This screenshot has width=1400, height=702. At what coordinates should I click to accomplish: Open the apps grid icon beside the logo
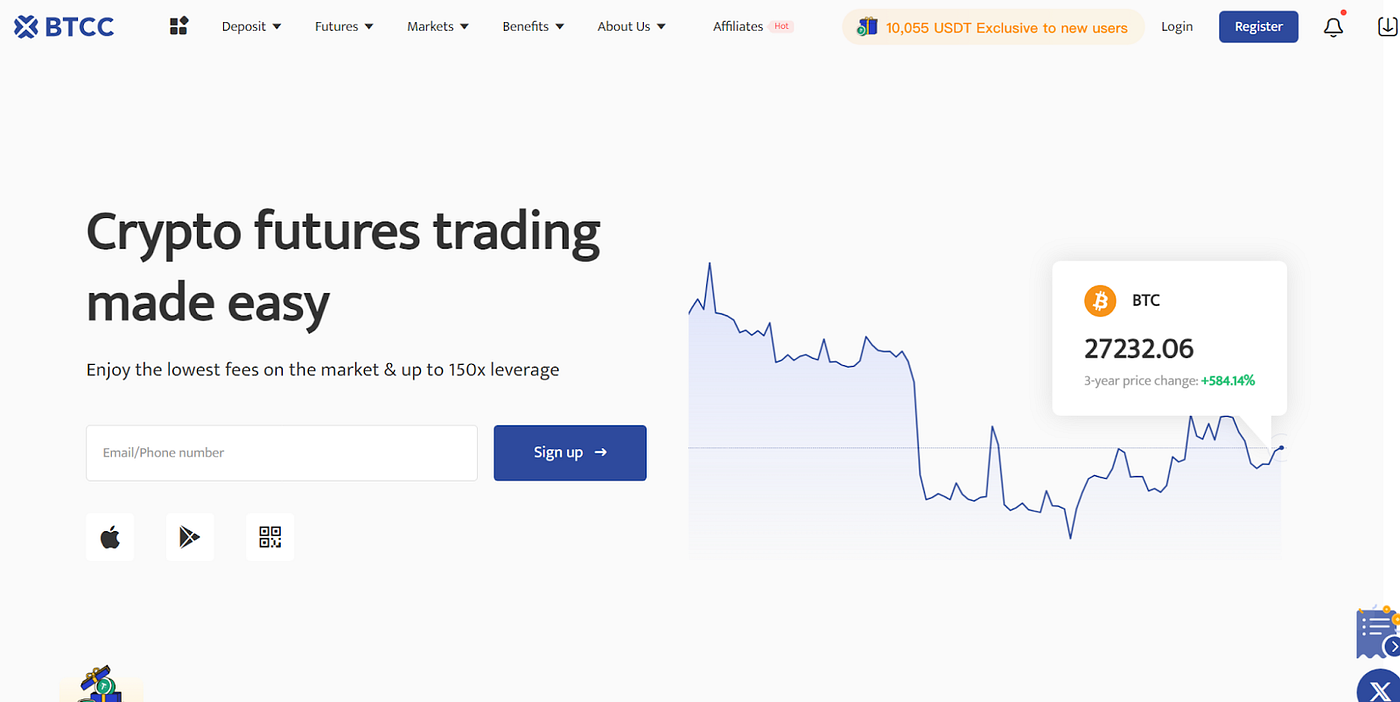point(178,25)
